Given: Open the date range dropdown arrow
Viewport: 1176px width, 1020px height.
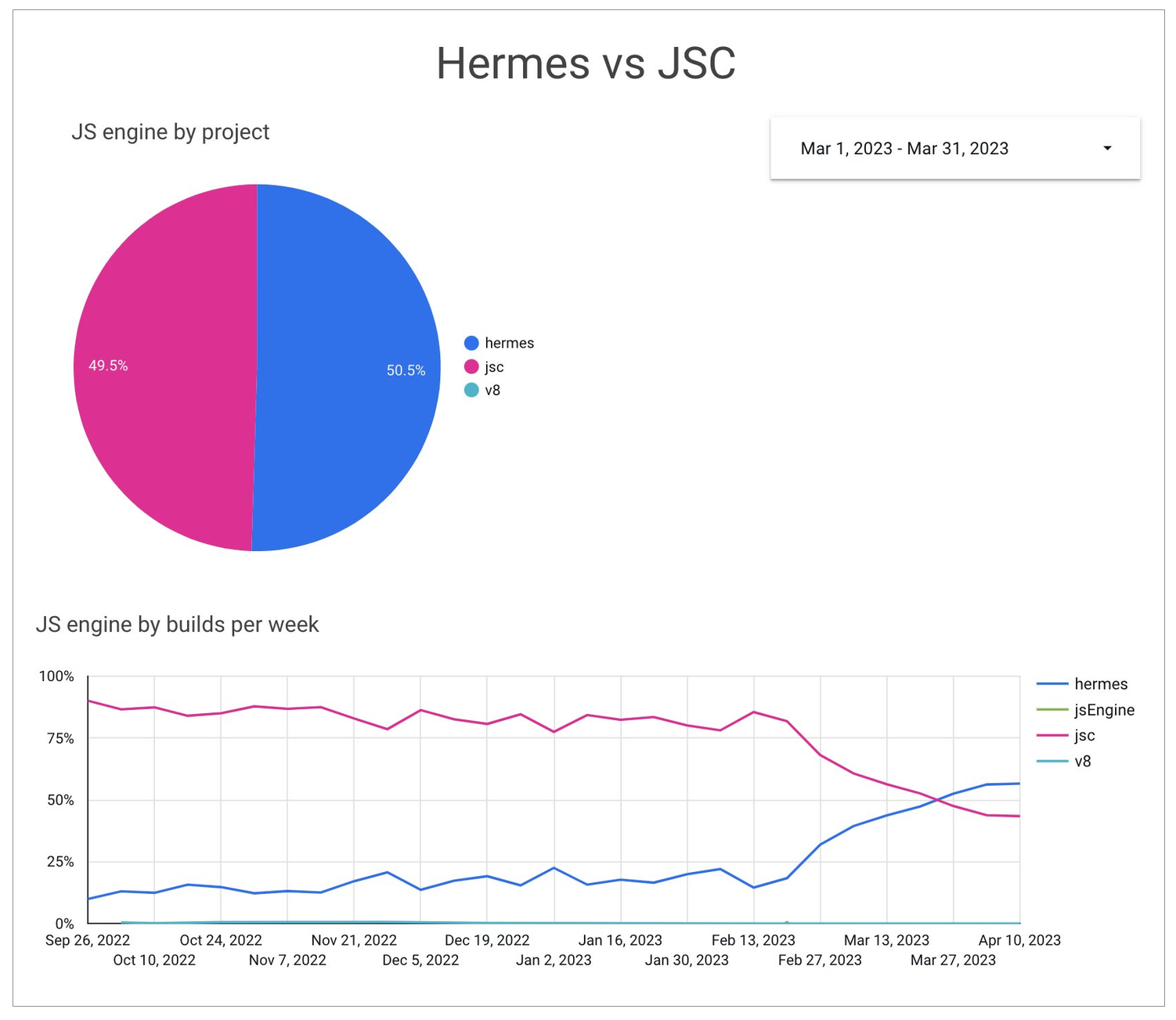Looking at the screenshot, I should pos(1107,149).
